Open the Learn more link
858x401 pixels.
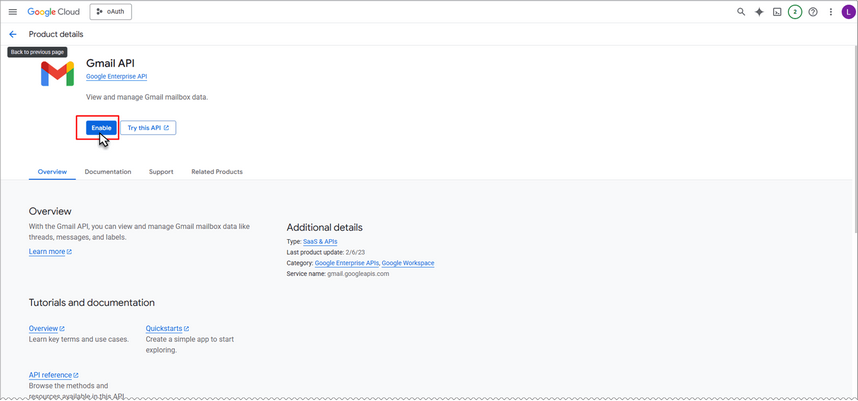(x=50, y=252)
